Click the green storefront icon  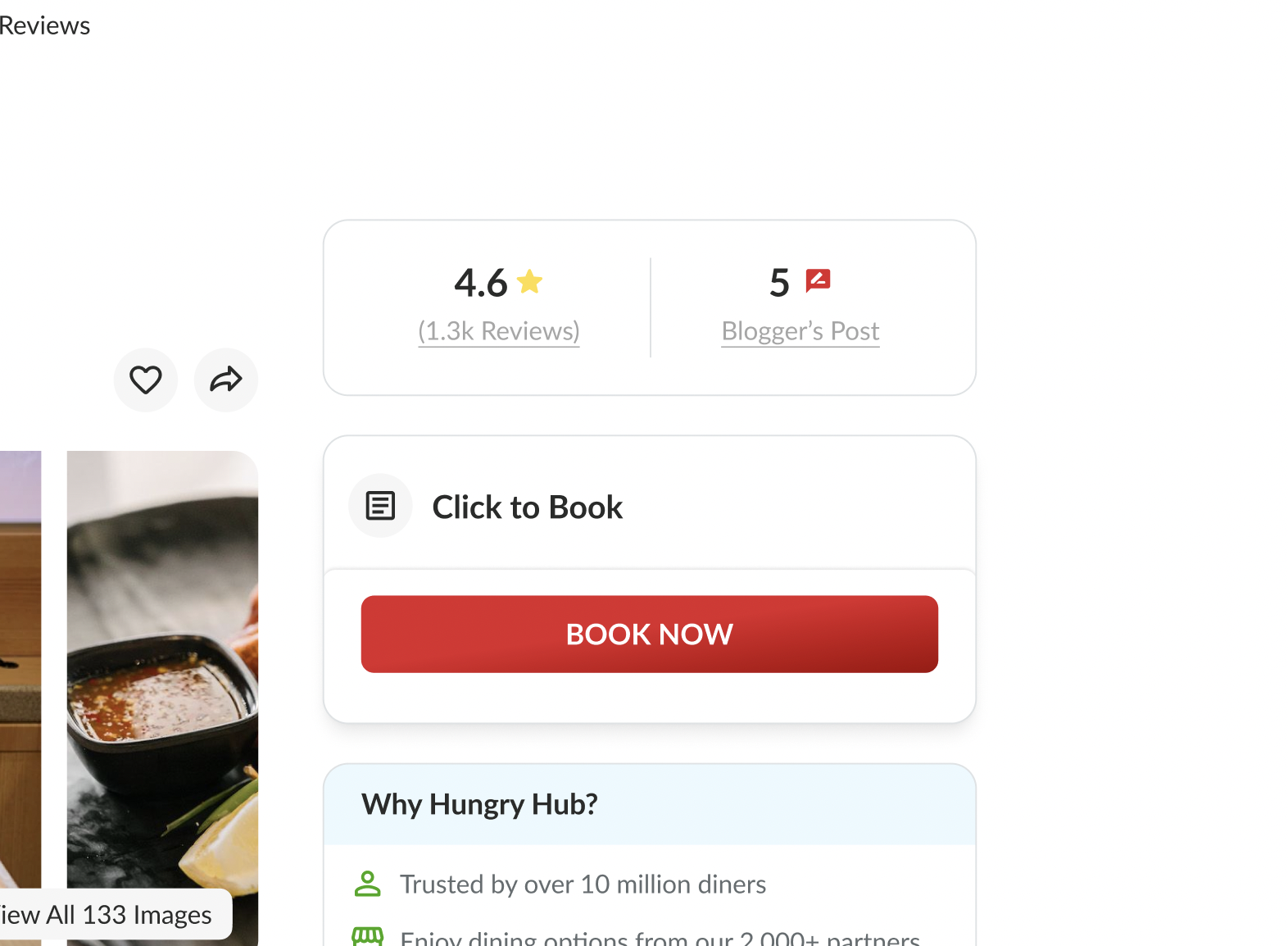[x=368, y=936]
